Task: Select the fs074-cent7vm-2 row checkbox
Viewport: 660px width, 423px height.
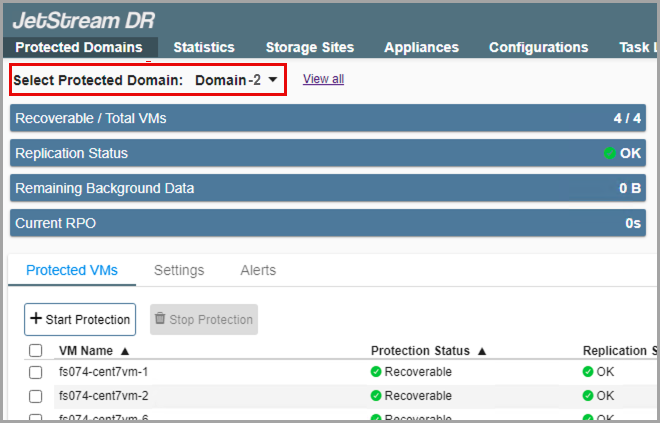Action: [x=36, y=396]
